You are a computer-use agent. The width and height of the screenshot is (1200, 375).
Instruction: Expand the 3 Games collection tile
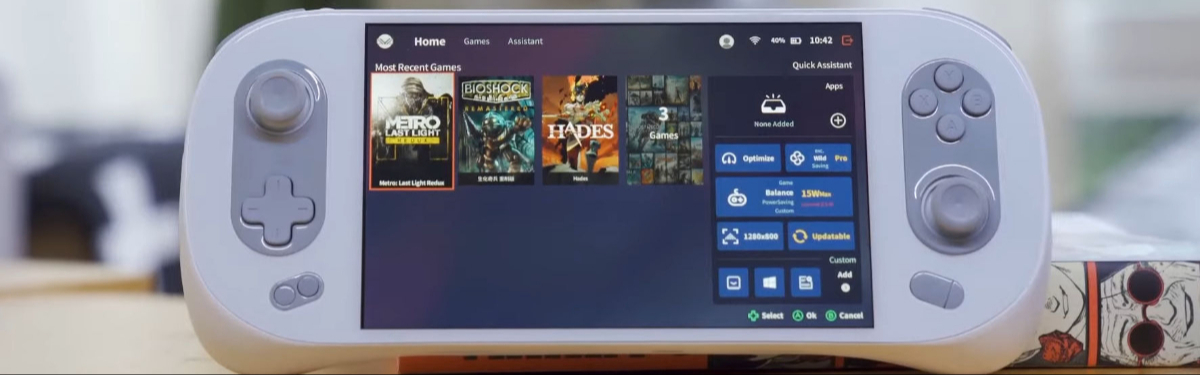pos(664,129)
